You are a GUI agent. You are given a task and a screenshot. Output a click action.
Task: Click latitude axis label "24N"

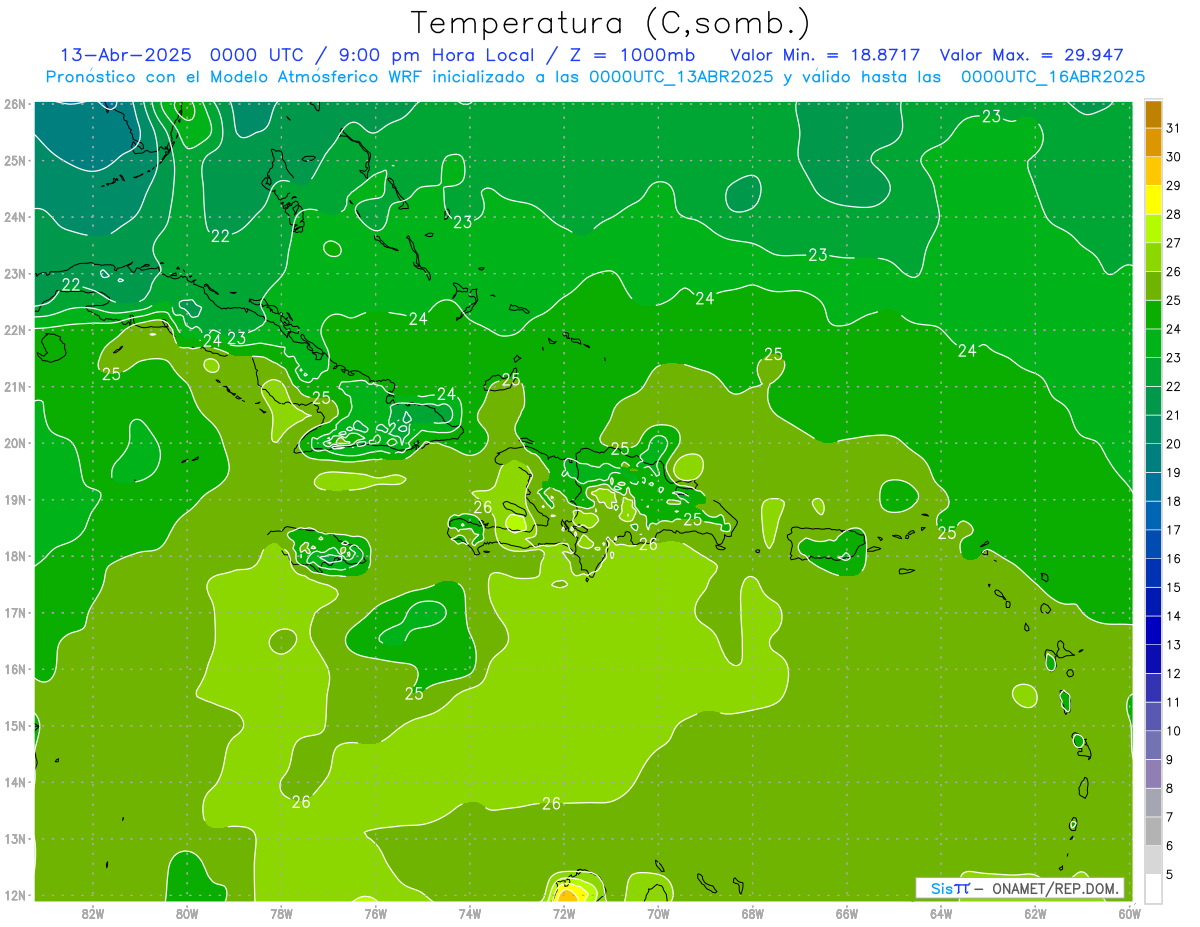15,217
